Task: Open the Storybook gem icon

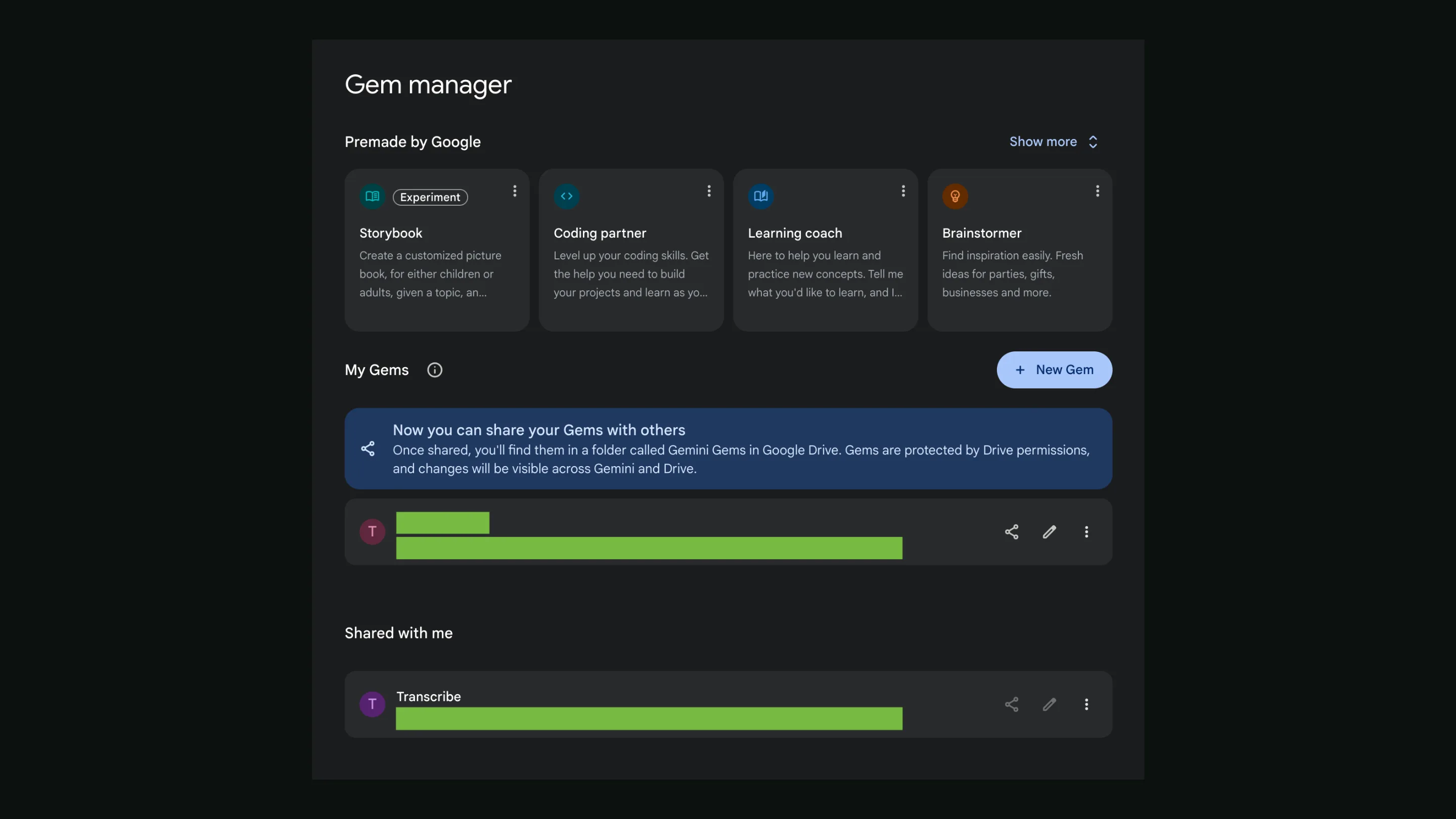Action: click(372, 196)
